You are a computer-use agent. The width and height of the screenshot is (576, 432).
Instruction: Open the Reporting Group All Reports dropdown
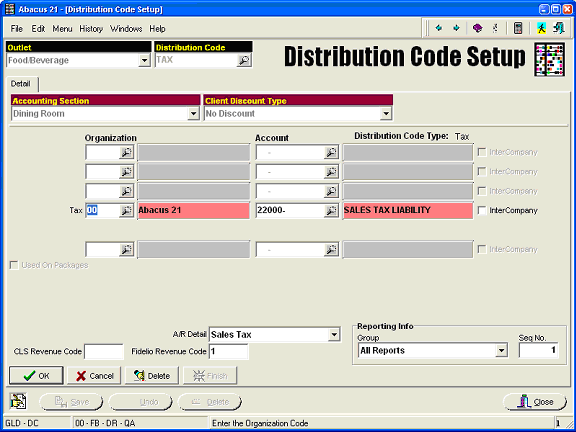501,350
